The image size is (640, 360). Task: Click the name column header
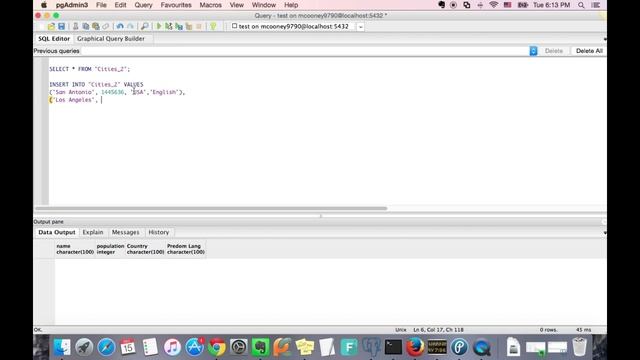point(75,249)
